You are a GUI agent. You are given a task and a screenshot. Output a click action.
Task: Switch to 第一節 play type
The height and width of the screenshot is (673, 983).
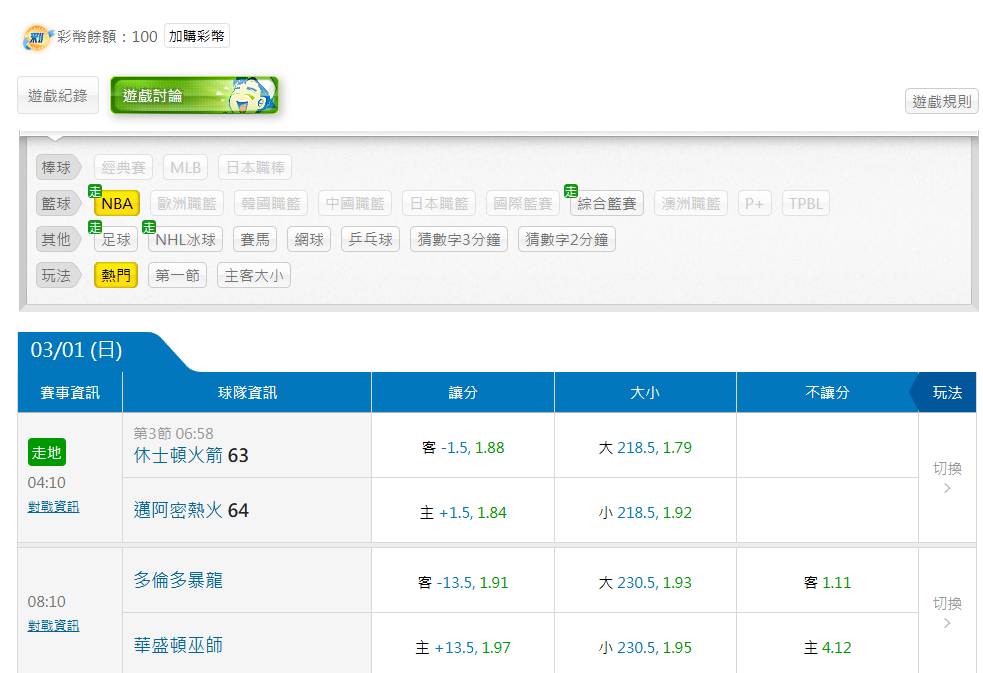177,276
